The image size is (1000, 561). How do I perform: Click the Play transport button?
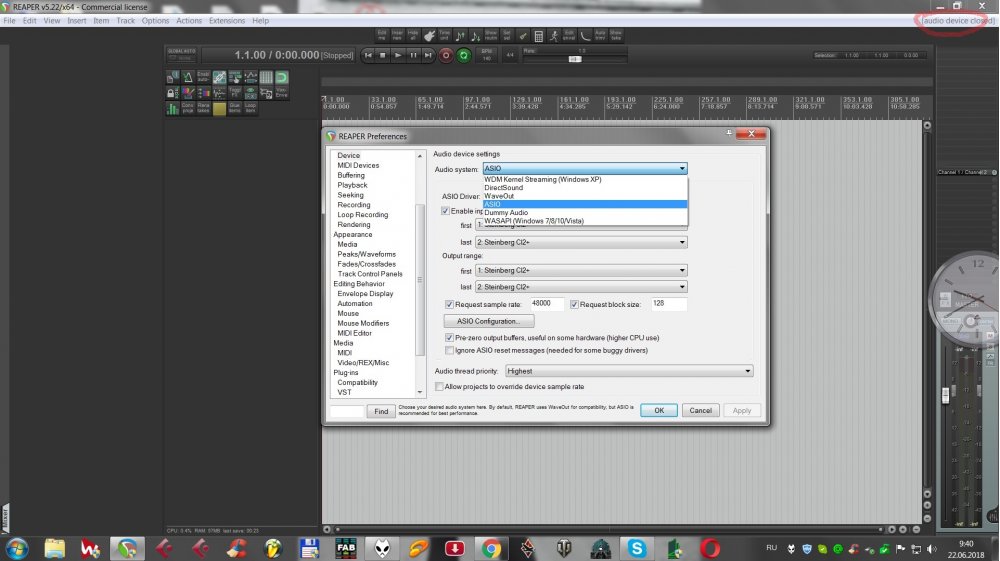[398, 55]
